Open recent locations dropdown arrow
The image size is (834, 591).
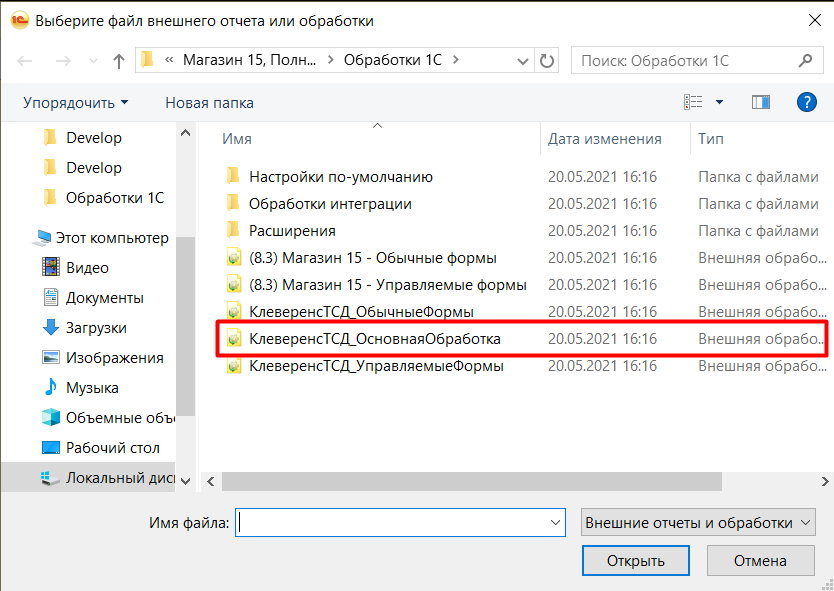pyautogui.click(x=93, y=61)
